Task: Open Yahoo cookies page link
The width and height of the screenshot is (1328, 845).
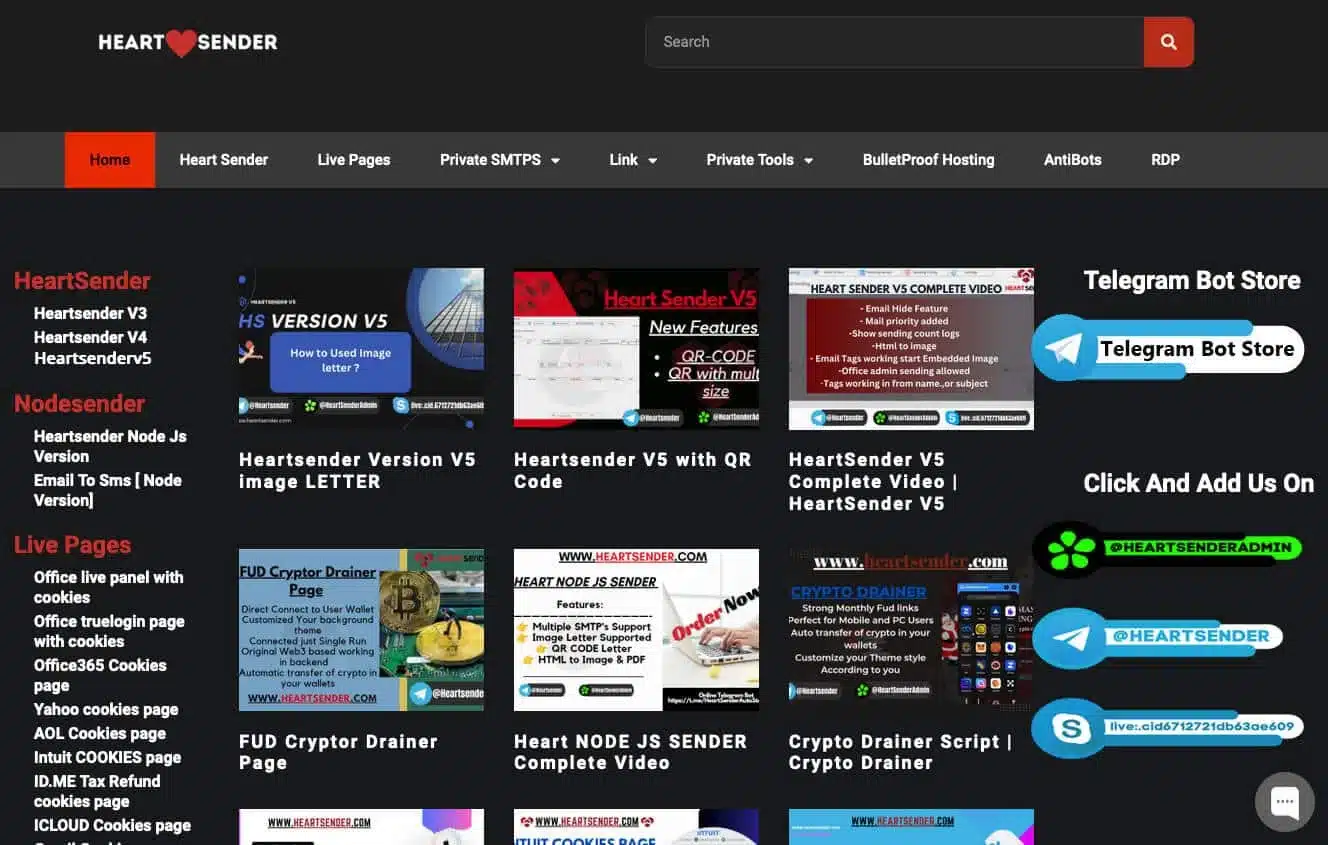Action: [106, 709]
